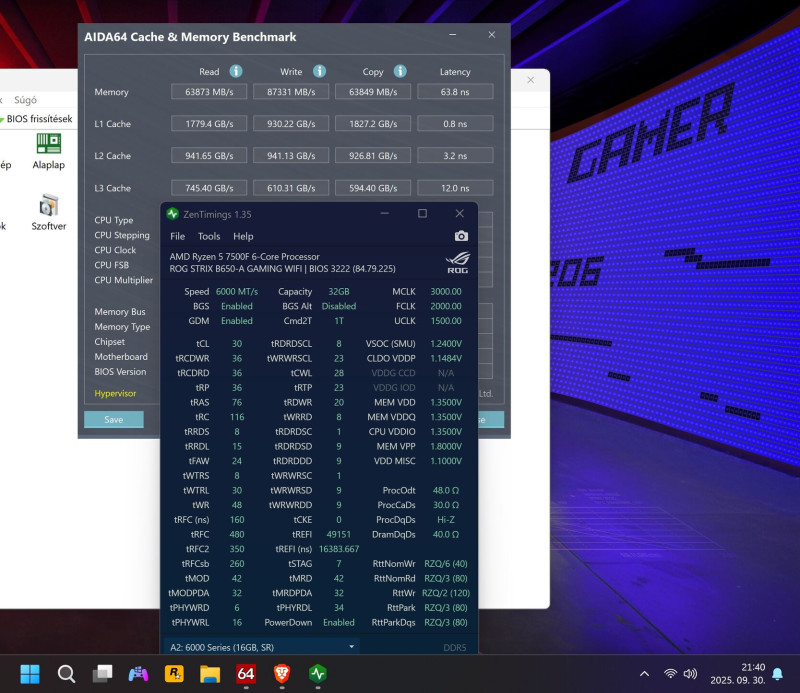Viewport: 800px width, 693px height.
Task: Open volume control in system tray
Action: tap(690, 674)
